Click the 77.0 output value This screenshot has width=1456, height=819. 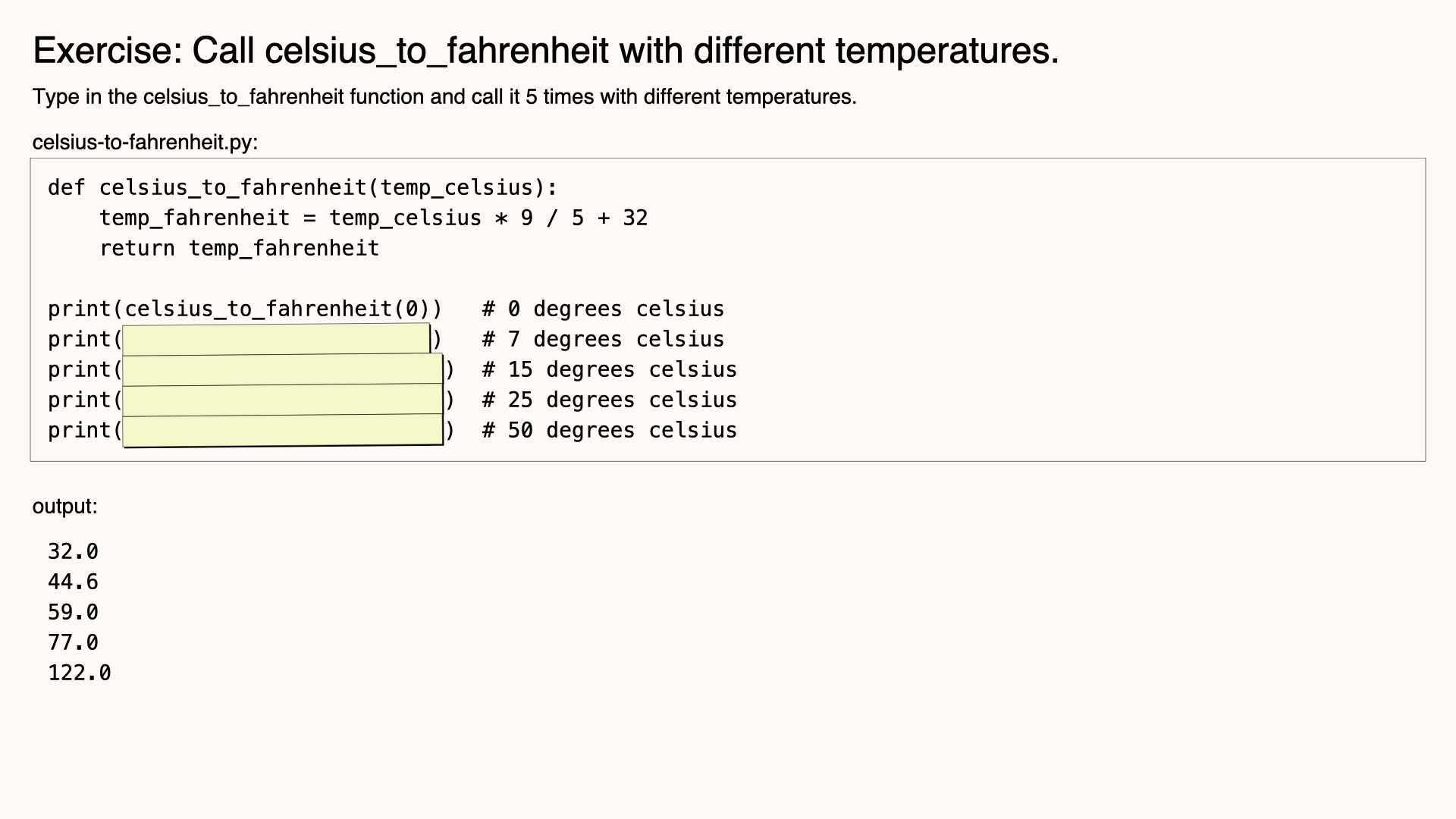pos(74,642)
